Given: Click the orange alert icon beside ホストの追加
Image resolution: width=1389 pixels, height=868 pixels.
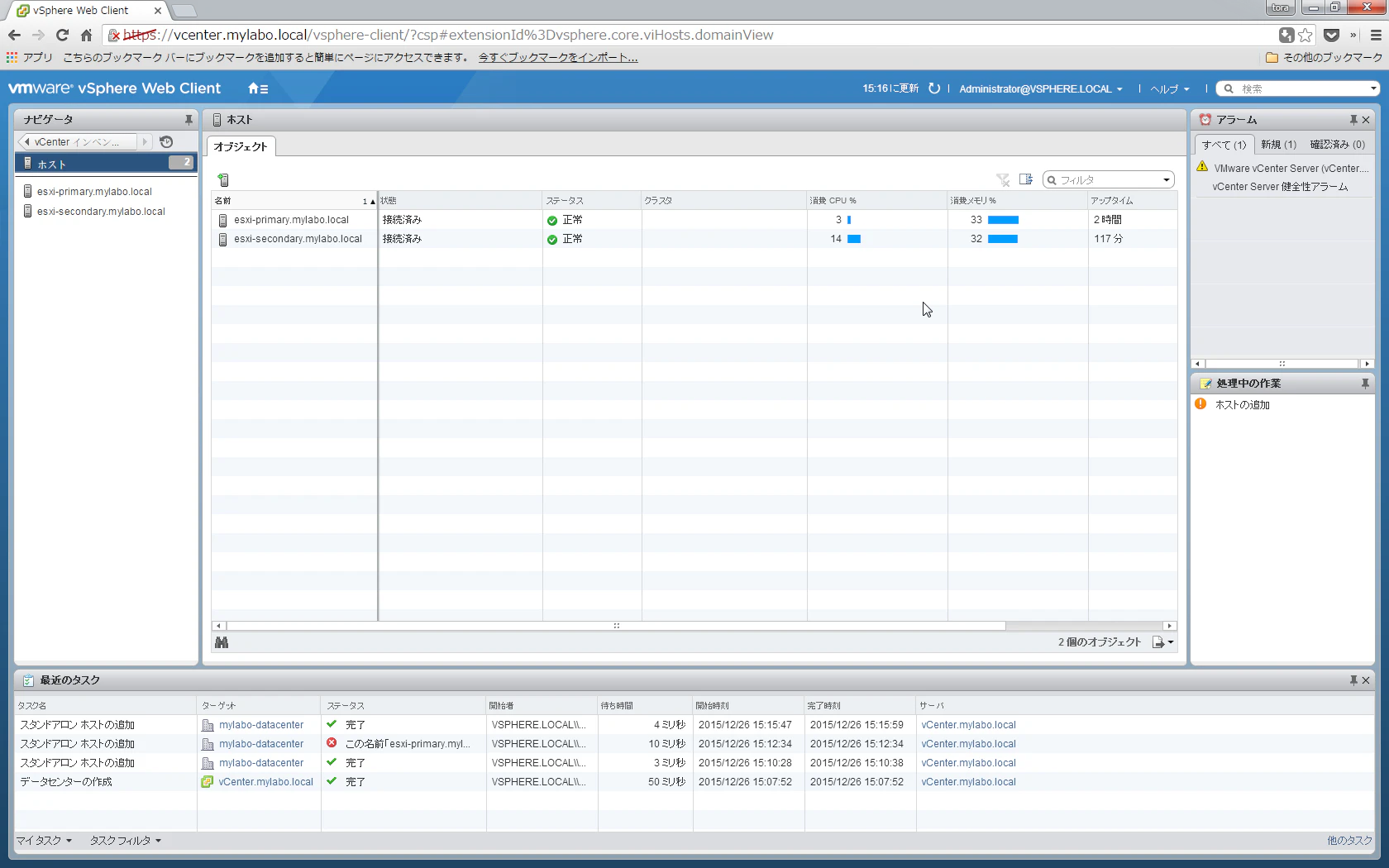Looking at the screenshot, I should [1200, 404].
